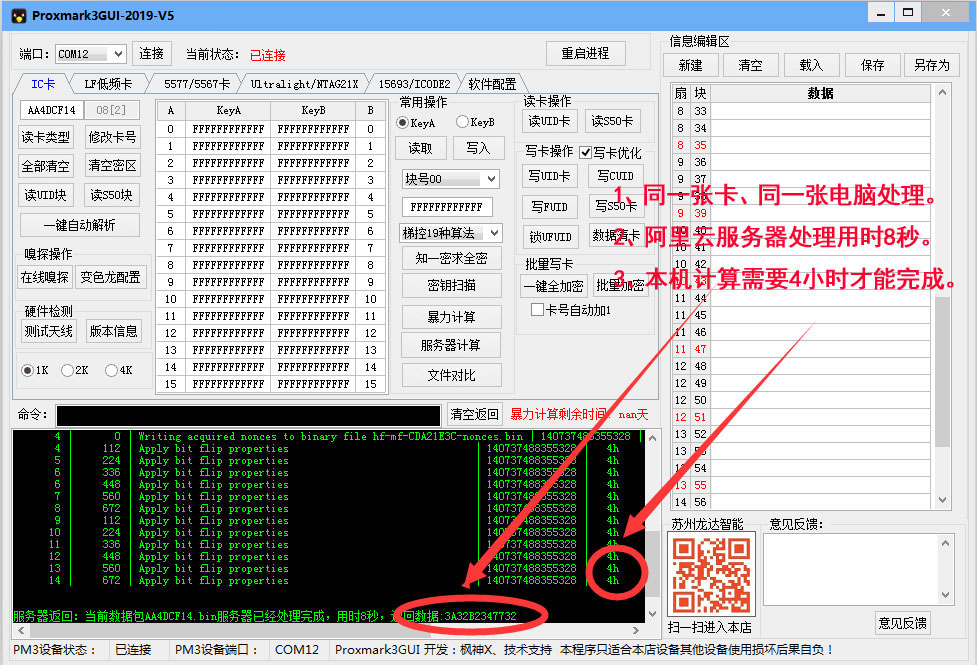Choose the 4K card size option
This screenshot has height=665, width=977.
[x=111, y=370]
